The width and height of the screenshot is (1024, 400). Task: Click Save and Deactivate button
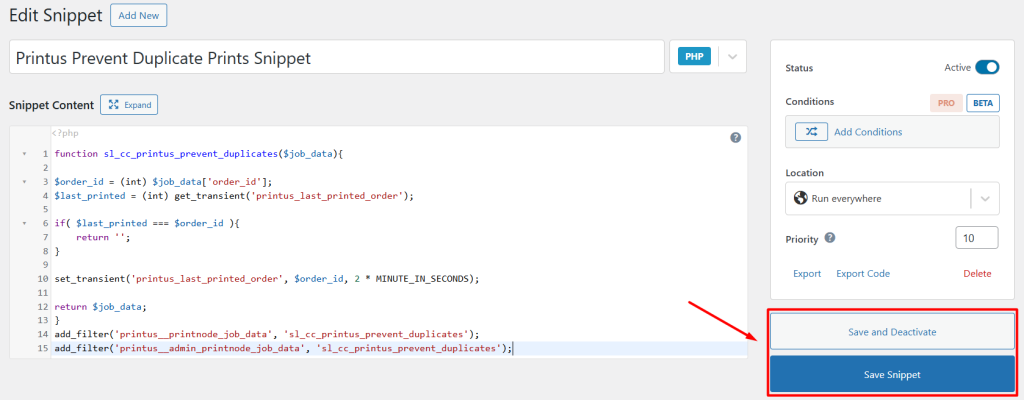[892, 331]
